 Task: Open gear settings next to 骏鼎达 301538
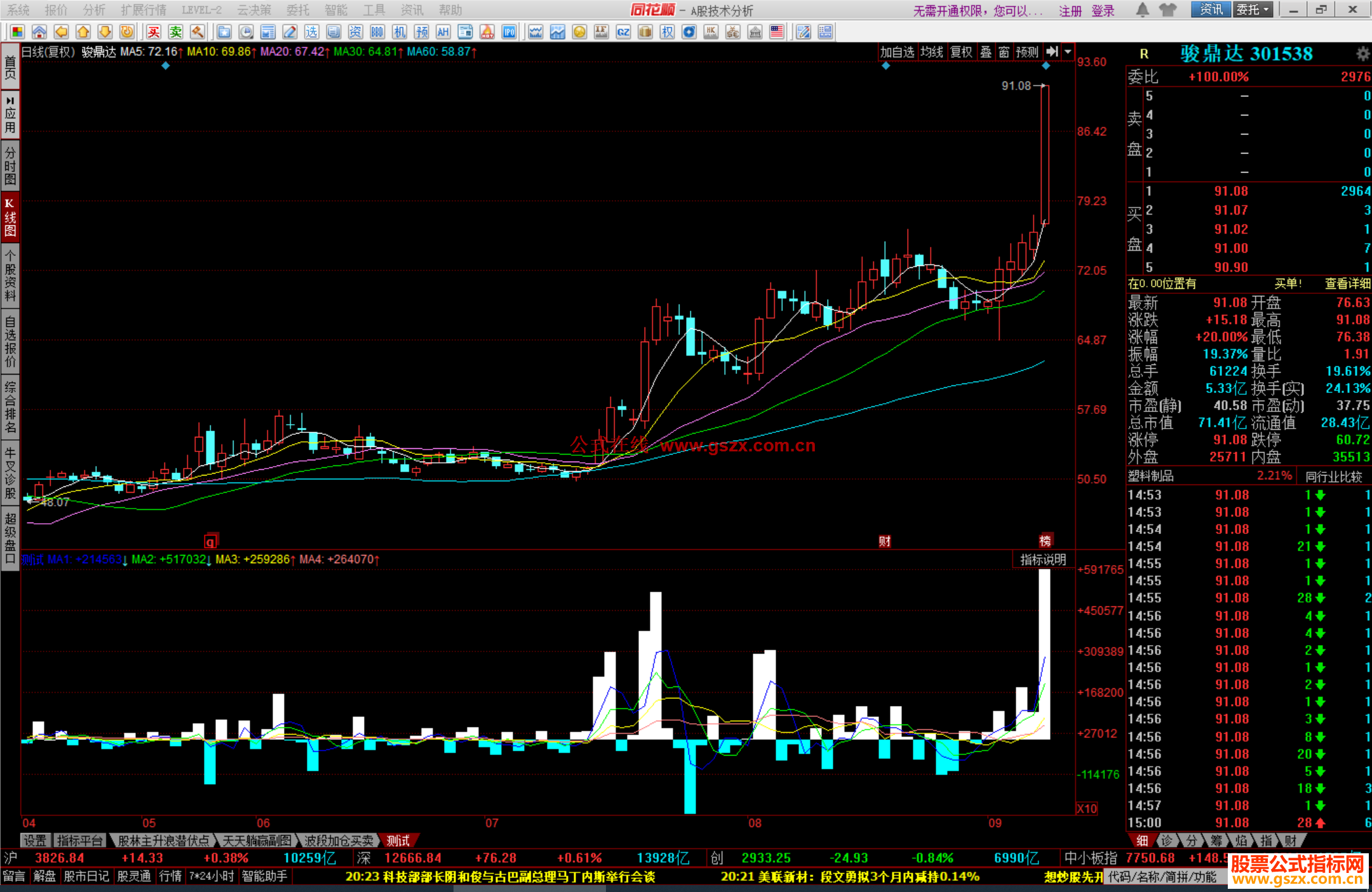coord(1362,54)
